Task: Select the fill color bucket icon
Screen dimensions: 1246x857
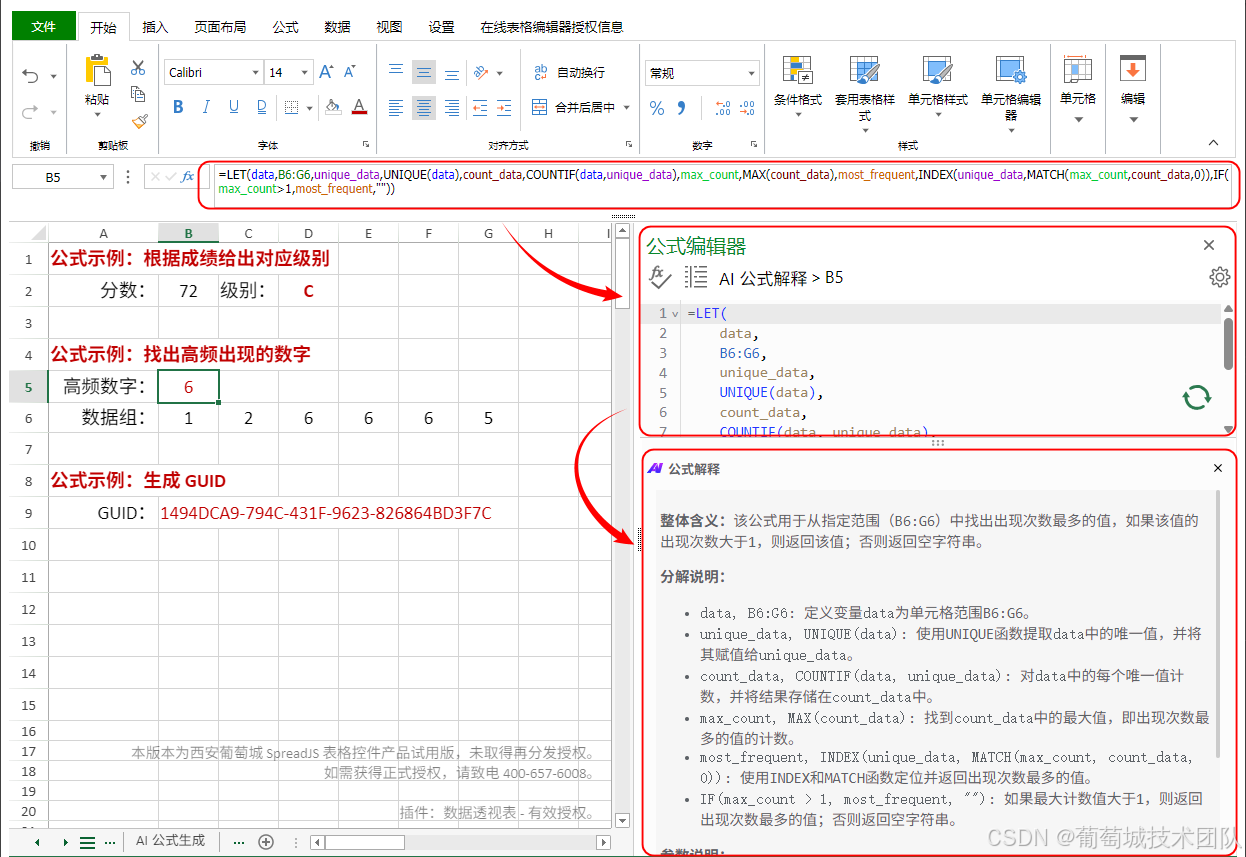Action: [x=333, y=107]
